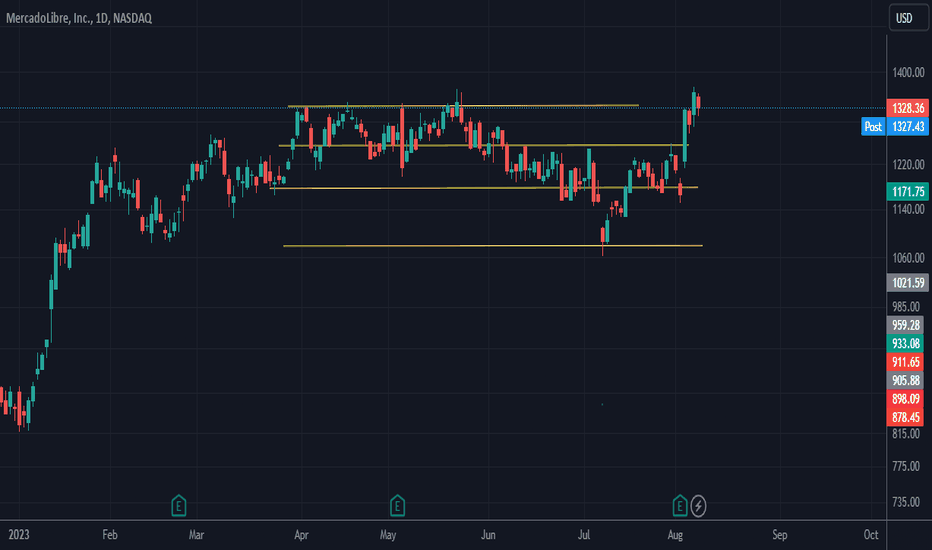This screenshot has width=932, height=550.
Task: Select the gray 959.28 price label
Action: point(905,325)
